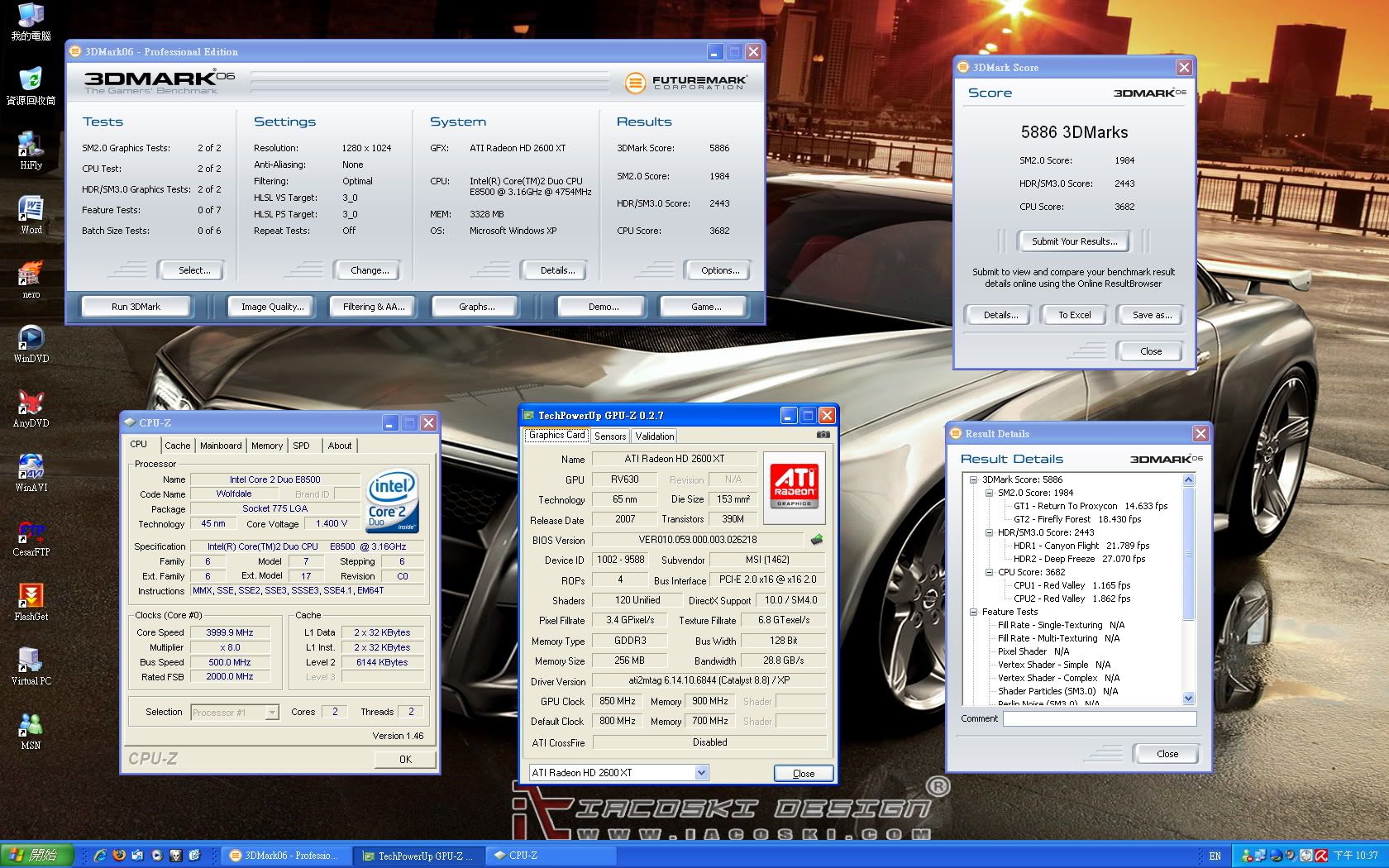Click scroll-down arrow in Result Details tree
The image size is (1389, 868).
pyautogui.click(x=1189, y=699)
